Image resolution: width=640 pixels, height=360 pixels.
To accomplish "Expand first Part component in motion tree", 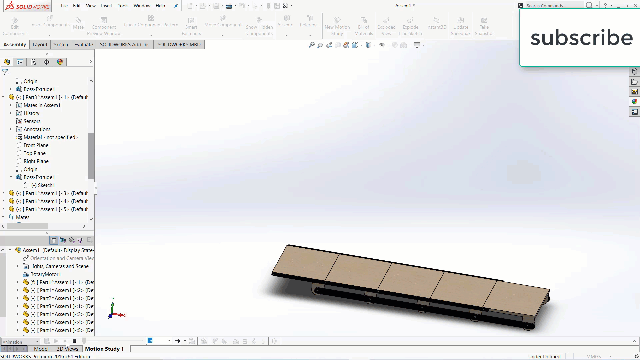I will [18, 282].
